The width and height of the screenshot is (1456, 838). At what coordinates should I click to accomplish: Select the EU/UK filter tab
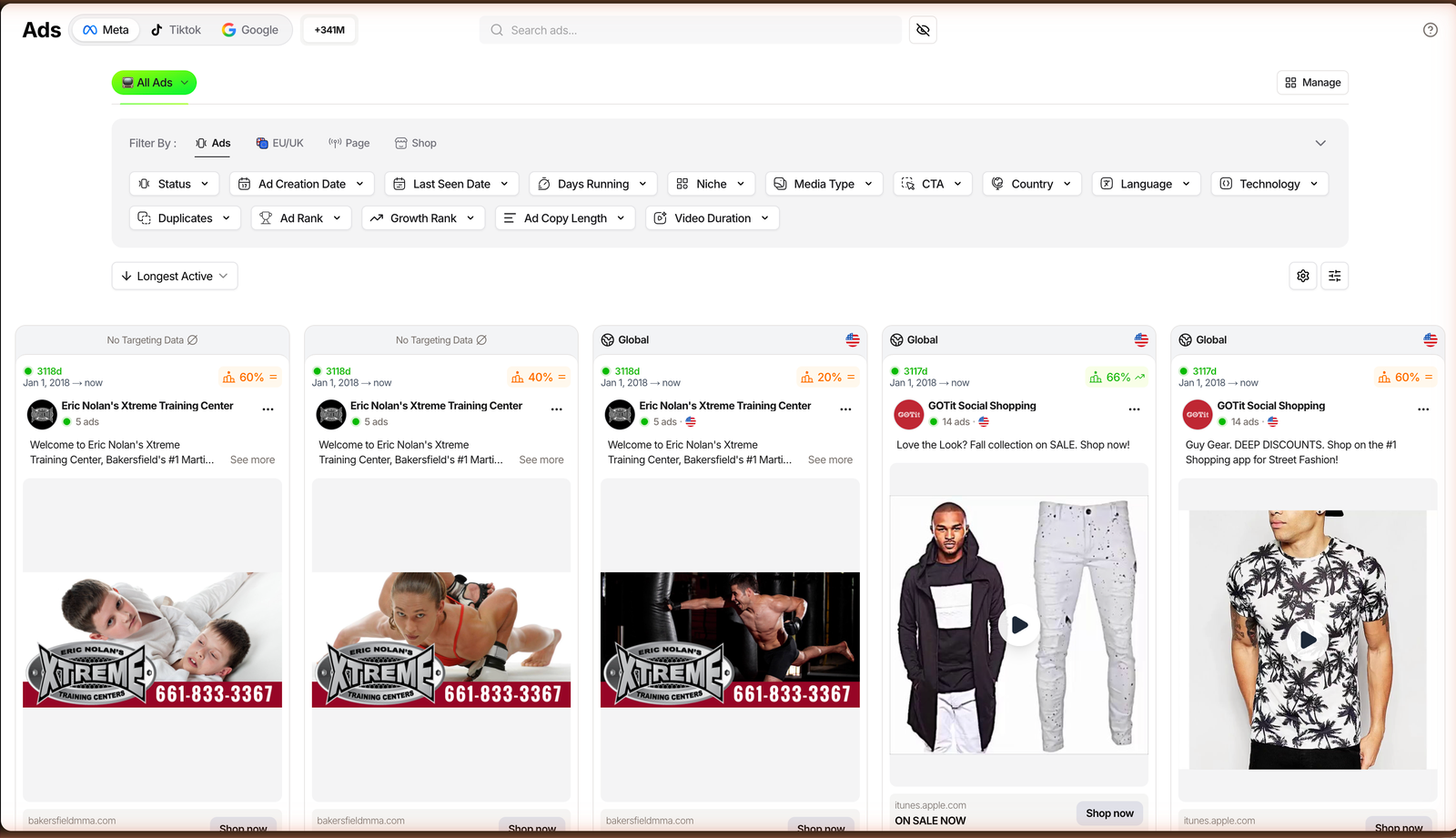[279, 143]
